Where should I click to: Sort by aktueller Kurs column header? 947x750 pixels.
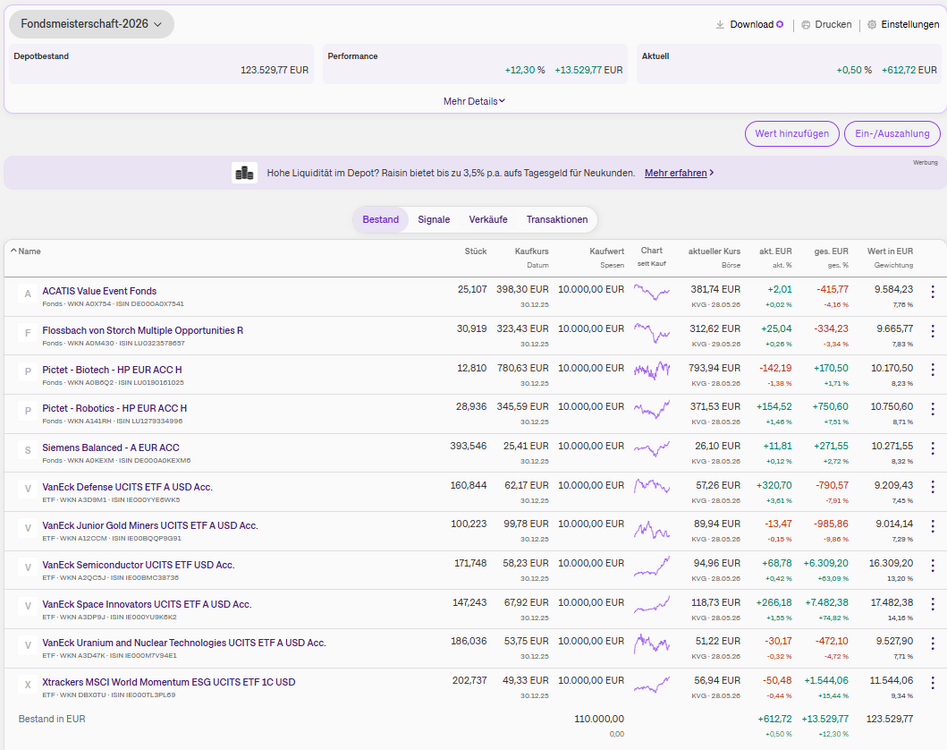(x=714, y=251)
